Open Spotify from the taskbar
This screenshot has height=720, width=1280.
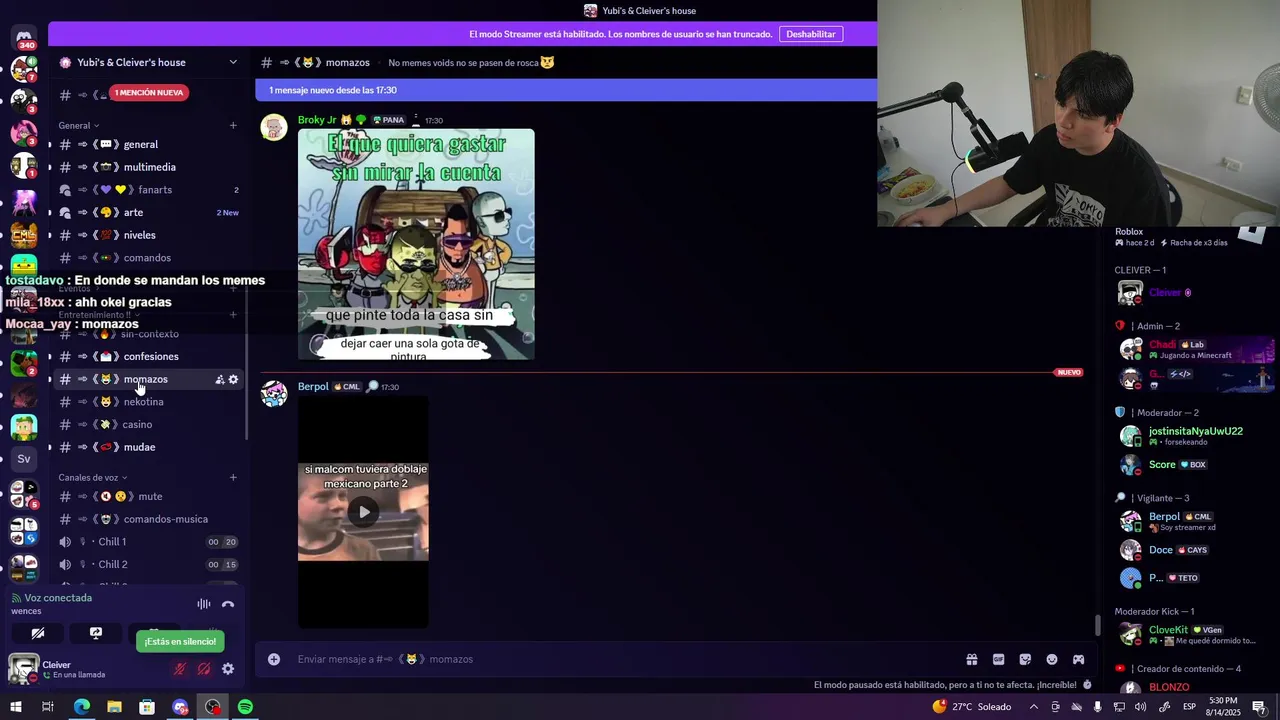point(245,707)
